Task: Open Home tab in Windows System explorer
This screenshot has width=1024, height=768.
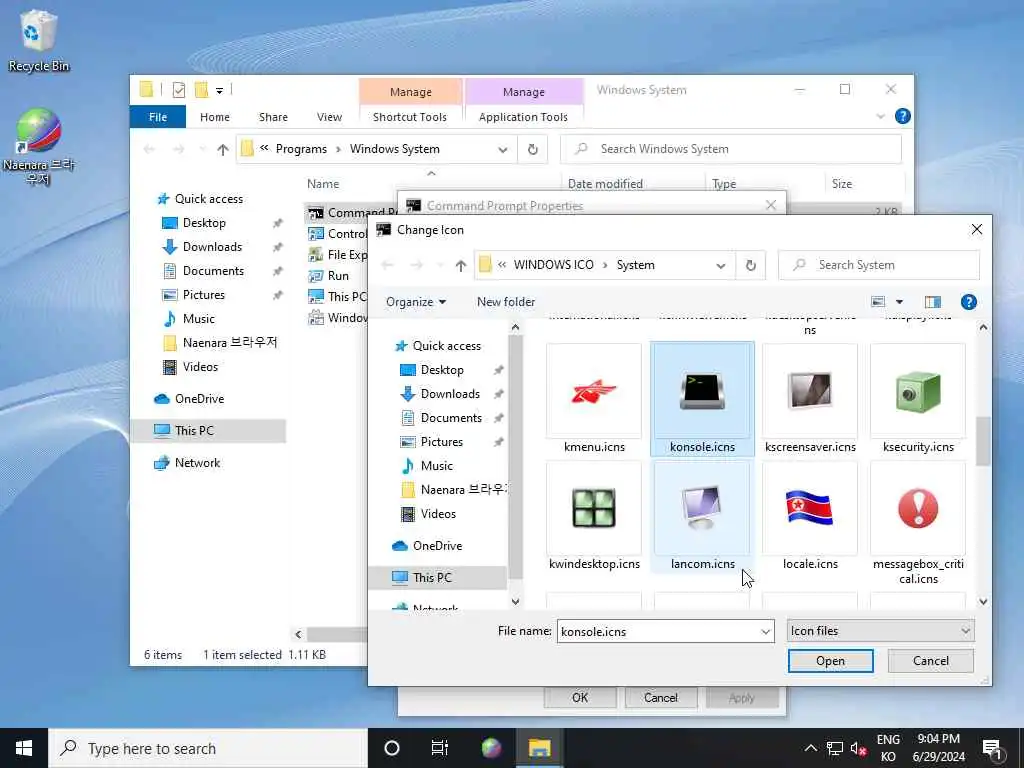Action: 214,117
